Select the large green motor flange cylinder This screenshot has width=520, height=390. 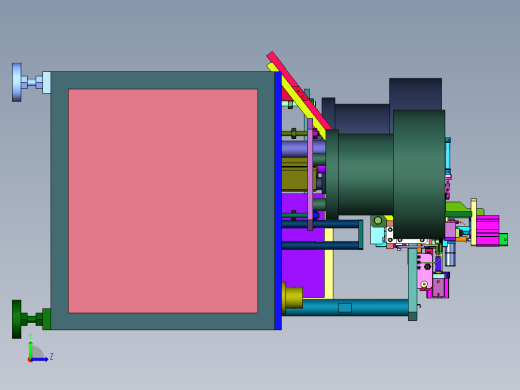419,174
